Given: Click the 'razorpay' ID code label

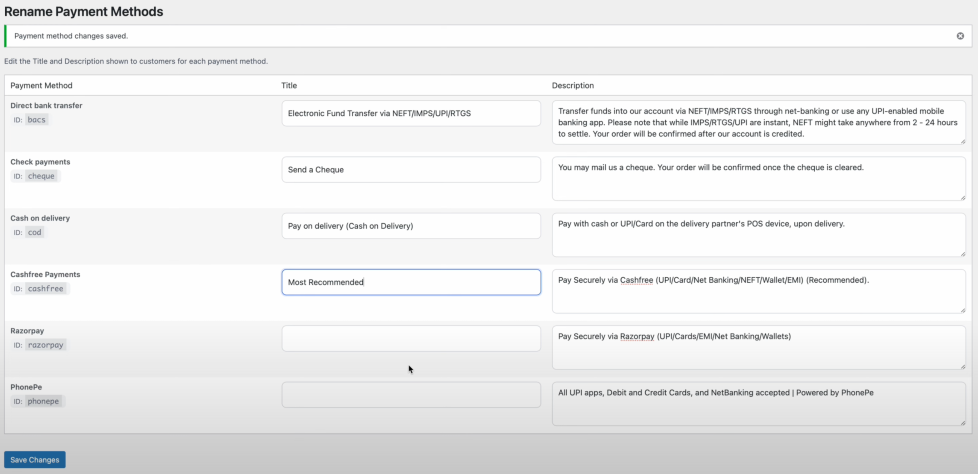Looking at the screenshot, I should pyautogui.click(x=46, y=345).
